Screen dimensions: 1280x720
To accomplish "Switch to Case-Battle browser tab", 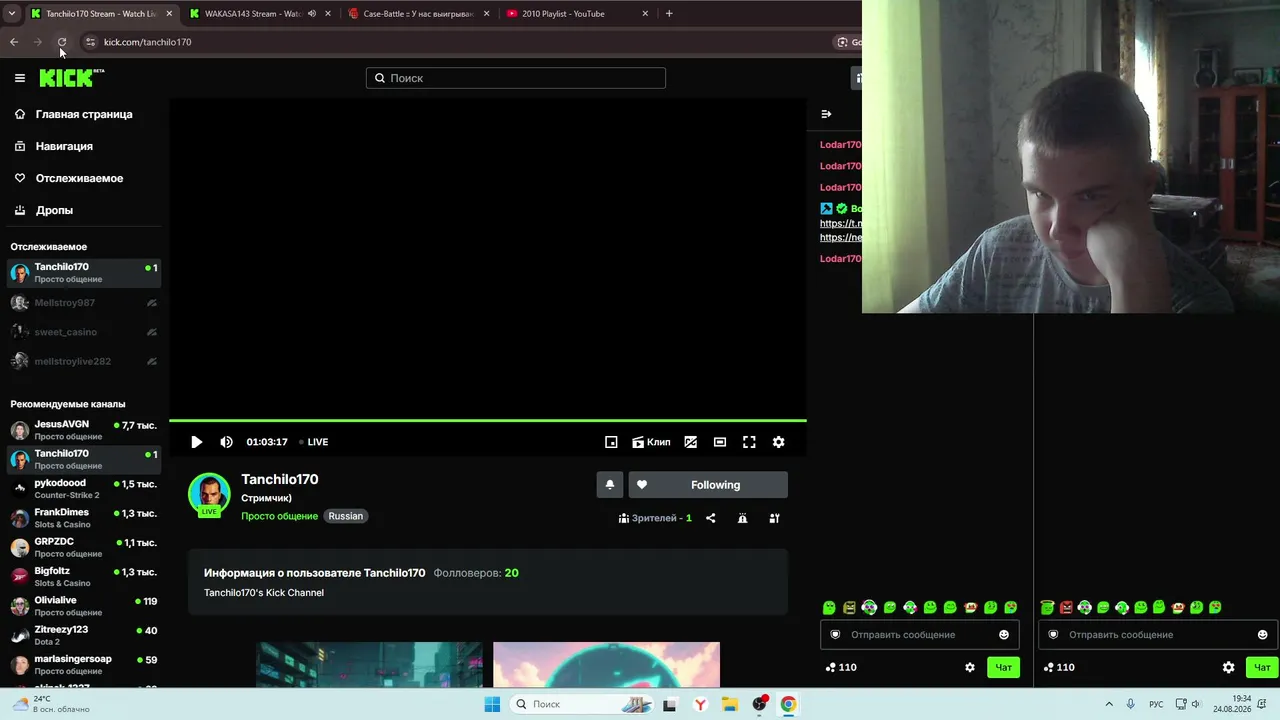I will point(418,14).
